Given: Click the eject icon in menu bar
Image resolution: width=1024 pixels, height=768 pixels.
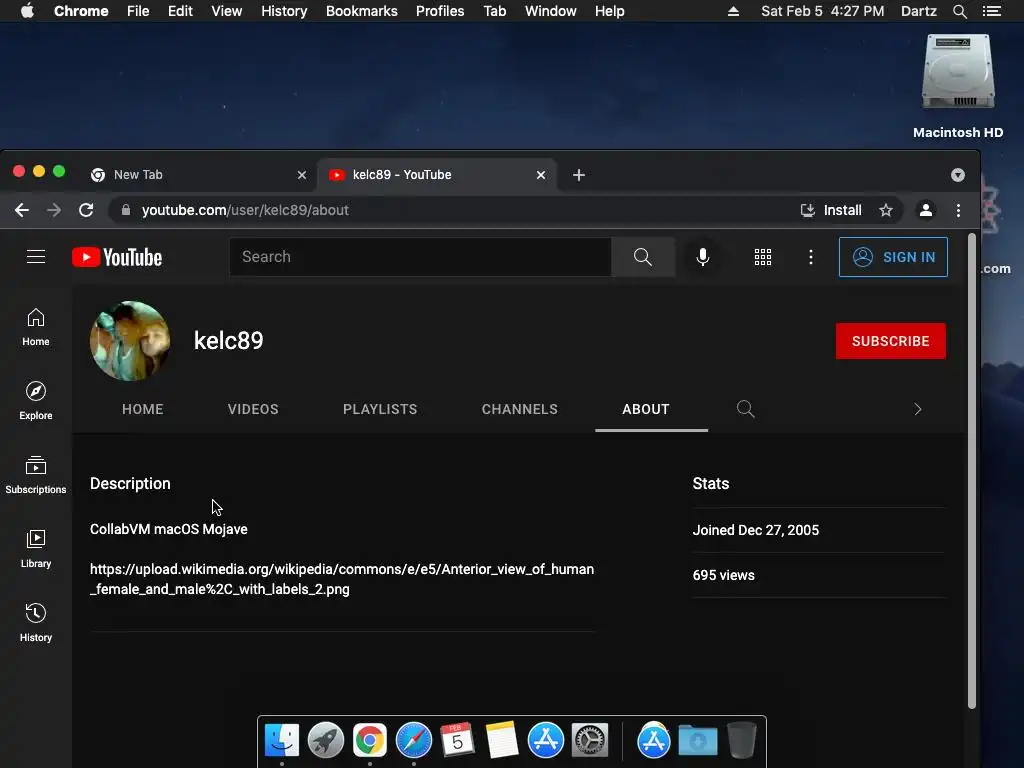Looking at the screenshot, I should tap(733, 11).
